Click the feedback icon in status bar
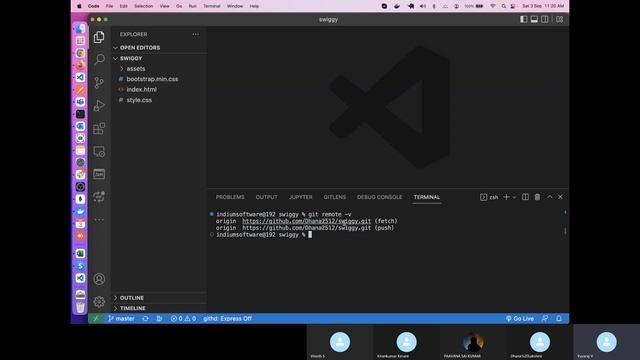Screen dimensions: 640x360 point(544,318)
